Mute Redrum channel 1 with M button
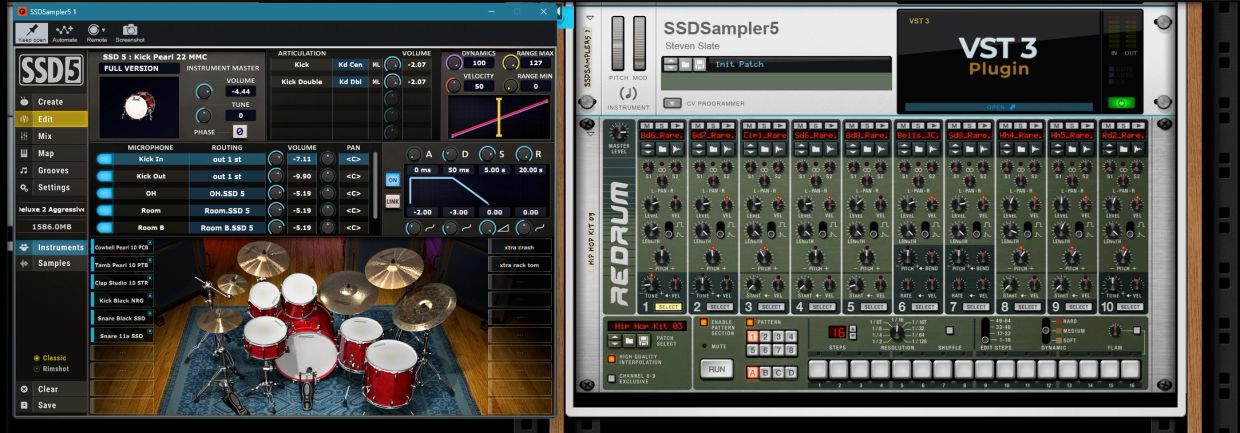This screenshot has height=433, width=1240. [x=646, y=125]
